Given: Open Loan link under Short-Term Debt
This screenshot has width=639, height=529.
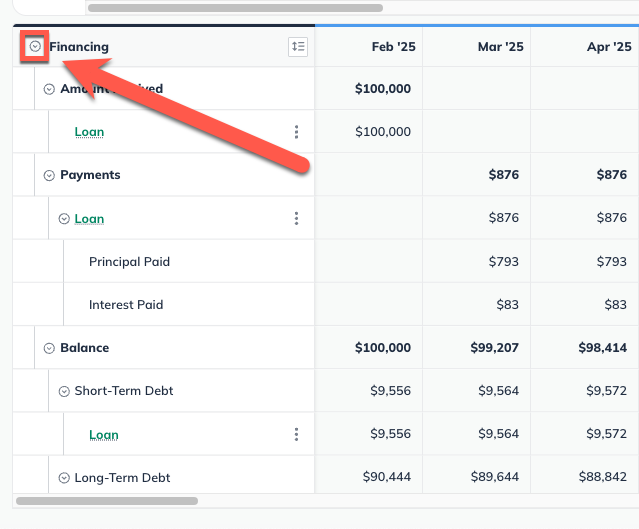Looking at the screenshot, I should pos(104,434).
